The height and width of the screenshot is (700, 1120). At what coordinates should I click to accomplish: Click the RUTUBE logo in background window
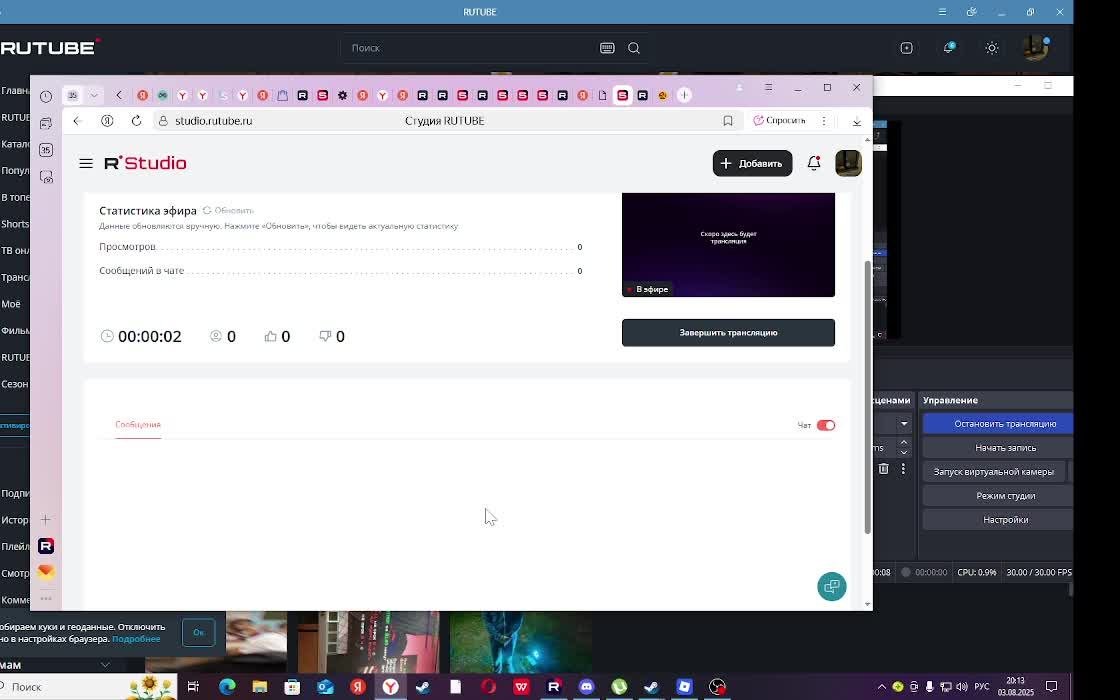click(x=50, y=47)
